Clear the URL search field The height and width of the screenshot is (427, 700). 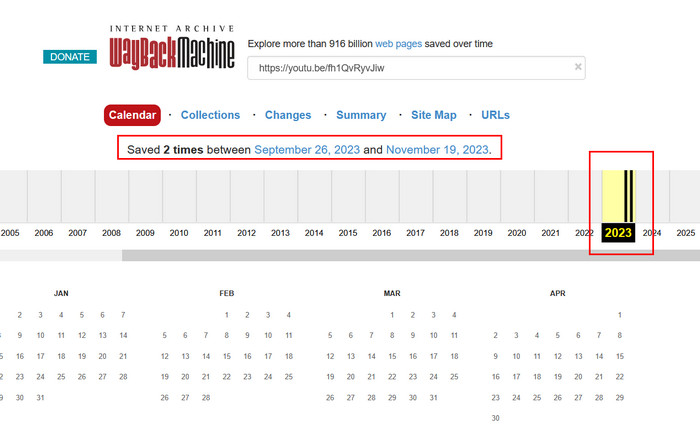tap(578, 67)
